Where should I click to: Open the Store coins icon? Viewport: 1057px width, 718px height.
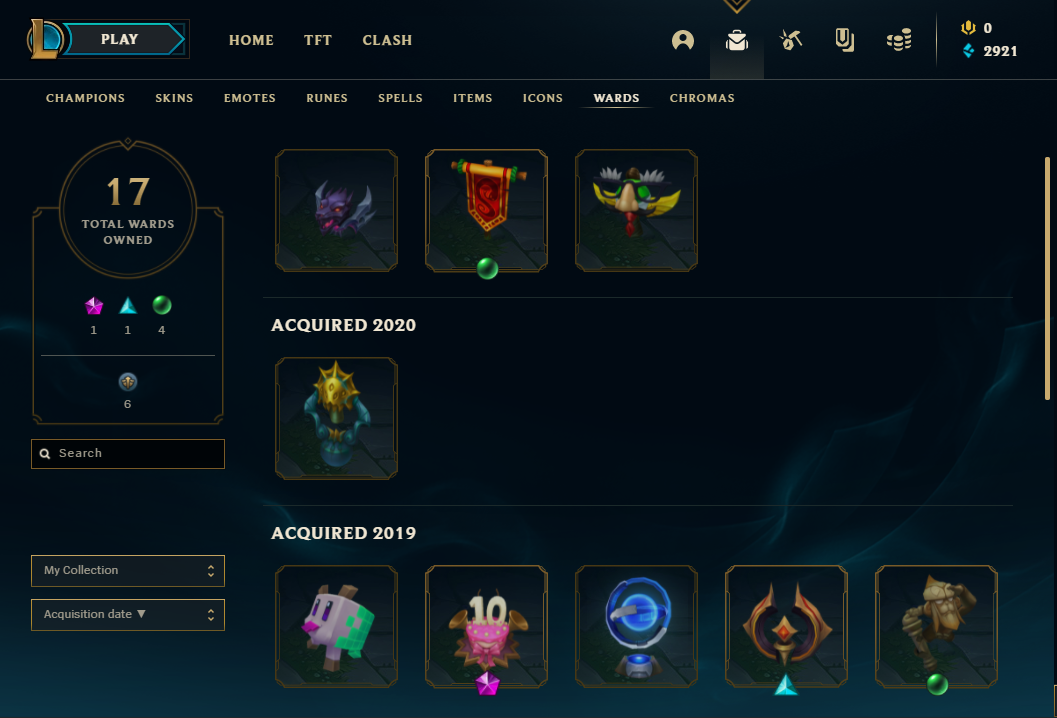pyautogui.click(x=899, y=40)
